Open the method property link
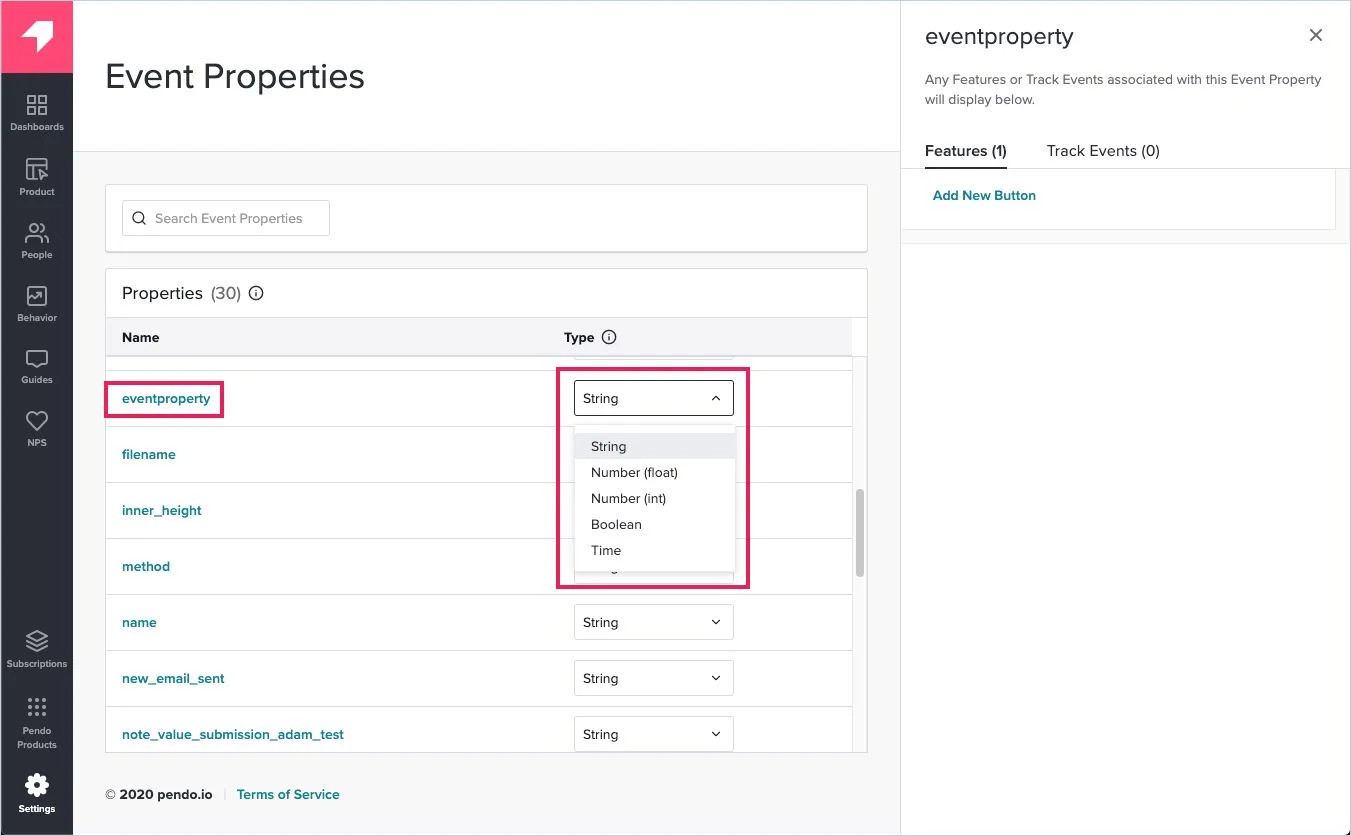The width and height of the screenshot is (1351, 836). [146, 566]
